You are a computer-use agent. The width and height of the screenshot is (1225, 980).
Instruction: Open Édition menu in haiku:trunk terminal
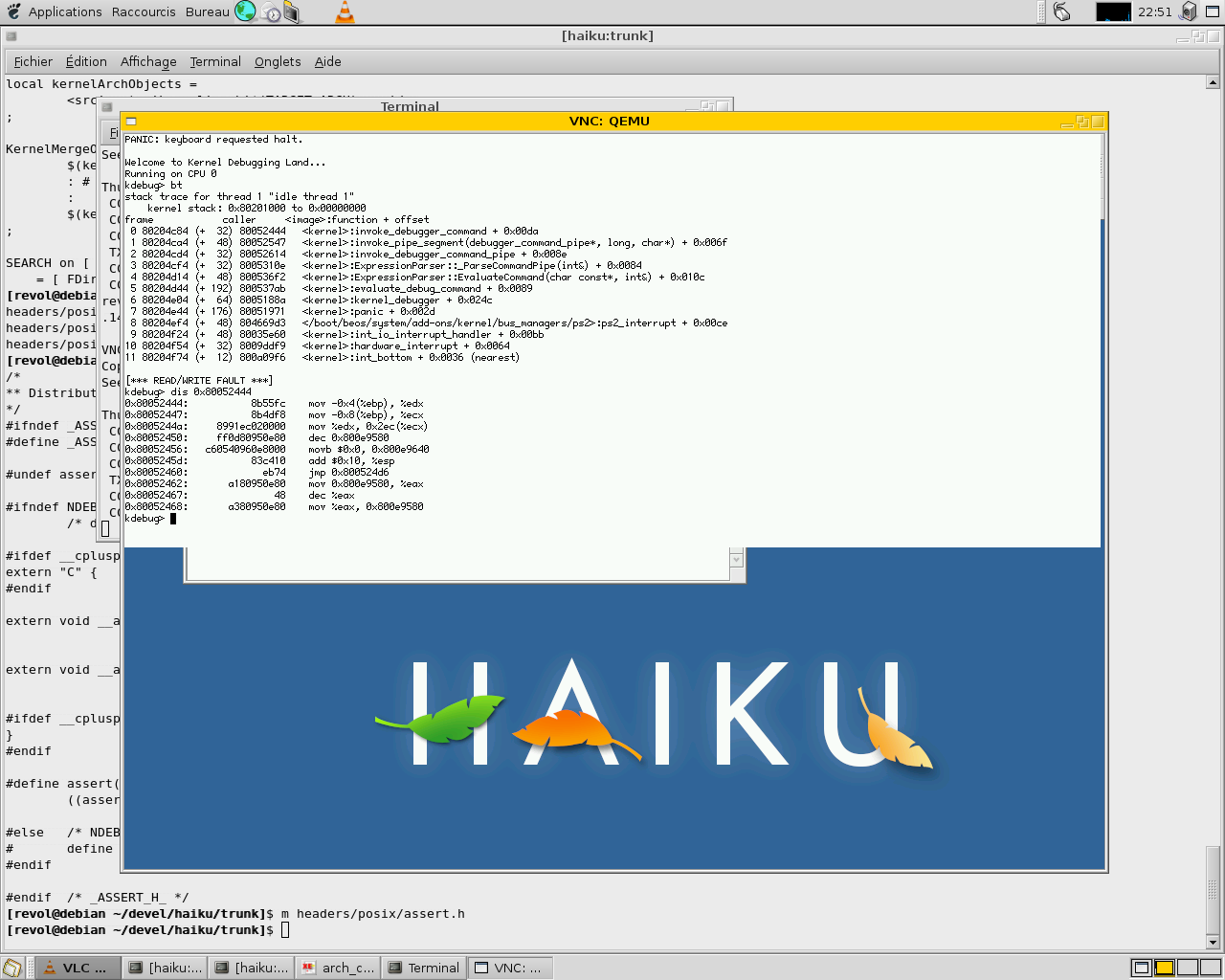click(x=86, y=61)
